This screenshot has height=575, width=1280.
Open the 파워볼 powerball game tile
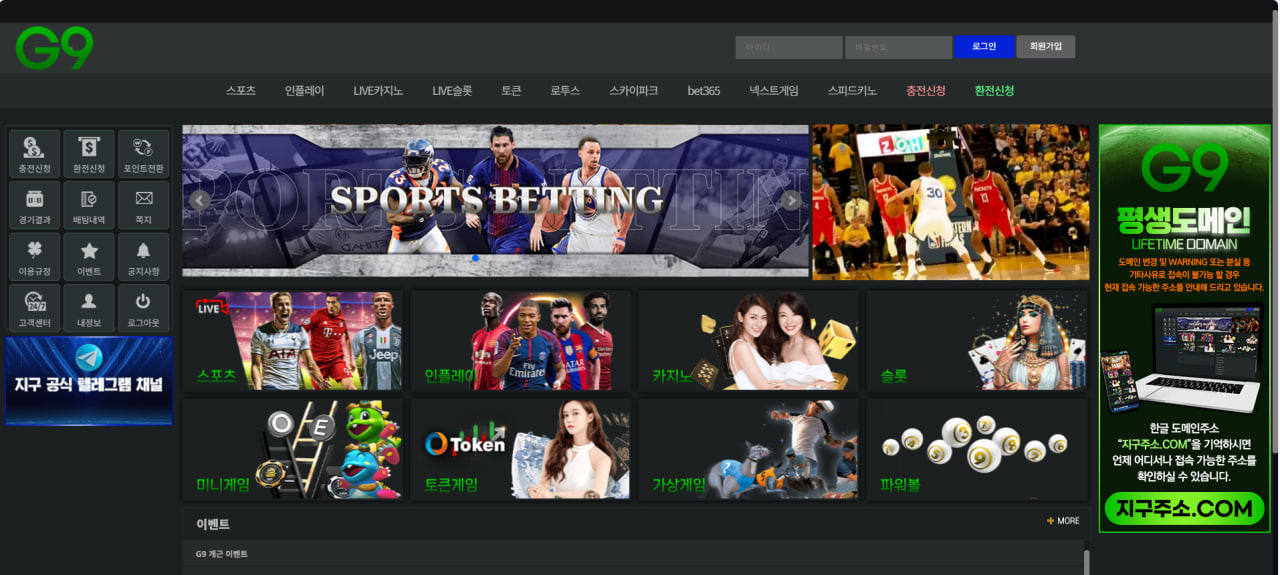tap(977, 449)
